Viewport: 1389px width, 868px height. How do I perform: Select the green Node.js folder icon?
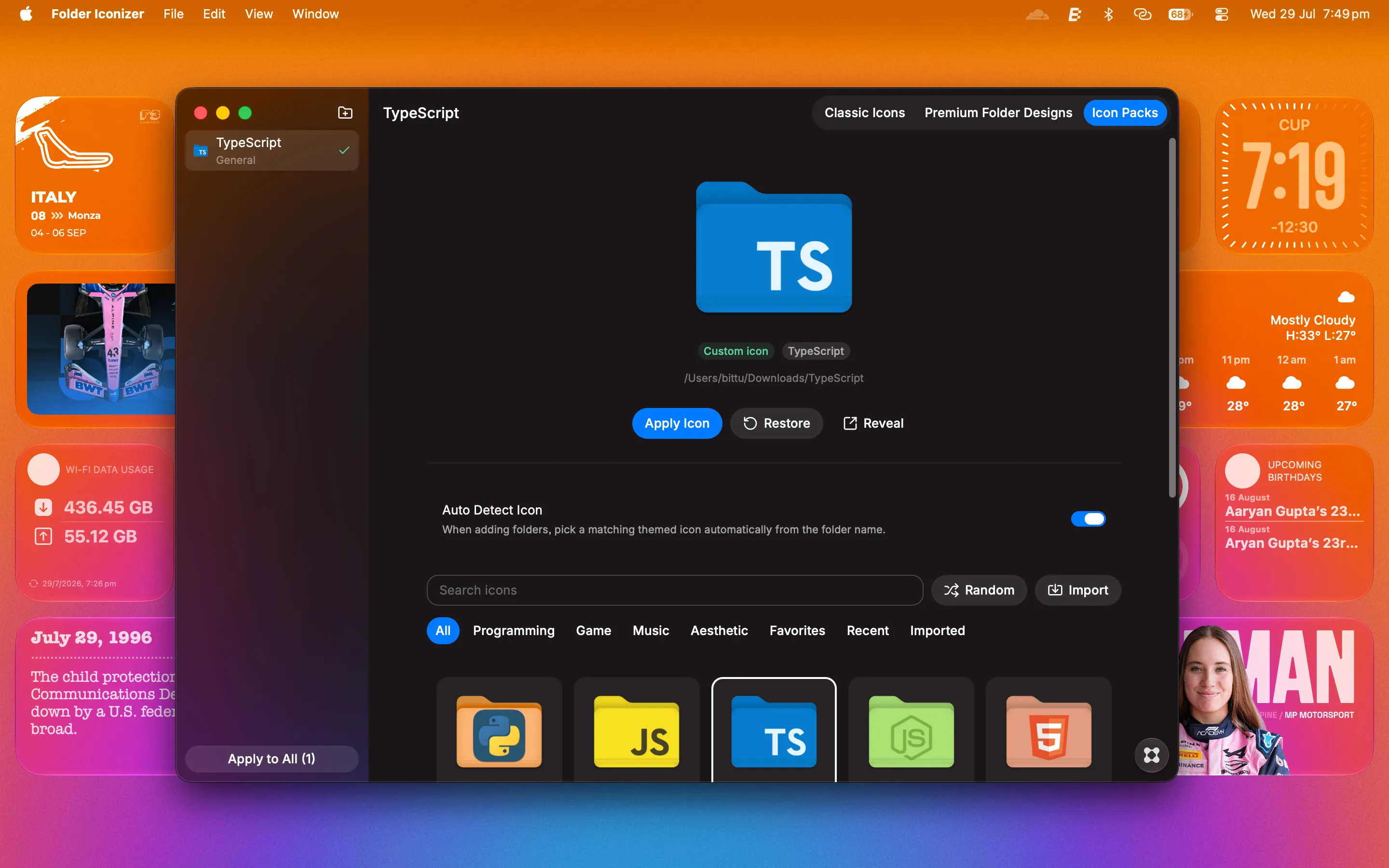tap(911, 731)
